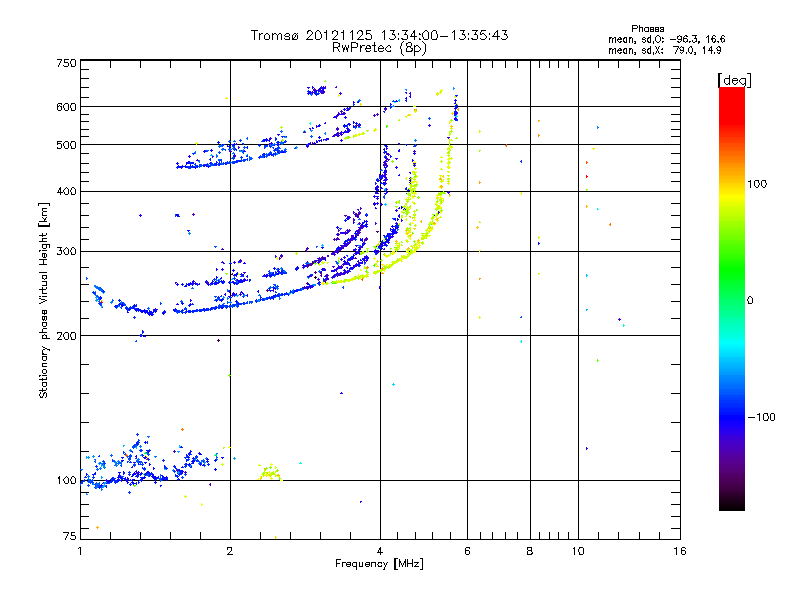Click the y-axis height label "100"
The width and height of the screenshot is (800, 600).
66,480
